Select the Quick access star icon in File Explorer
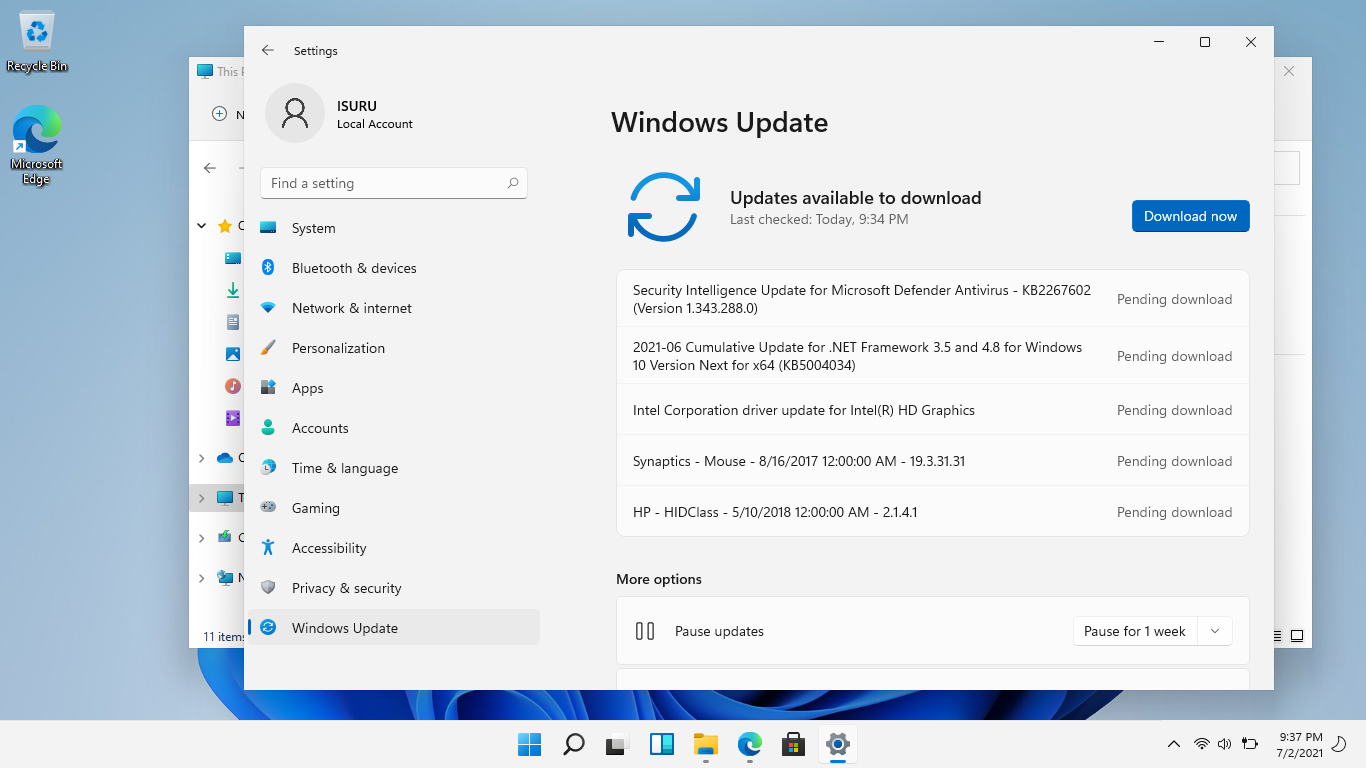Viewport: 1366px width, 768px height. [225, 227]
